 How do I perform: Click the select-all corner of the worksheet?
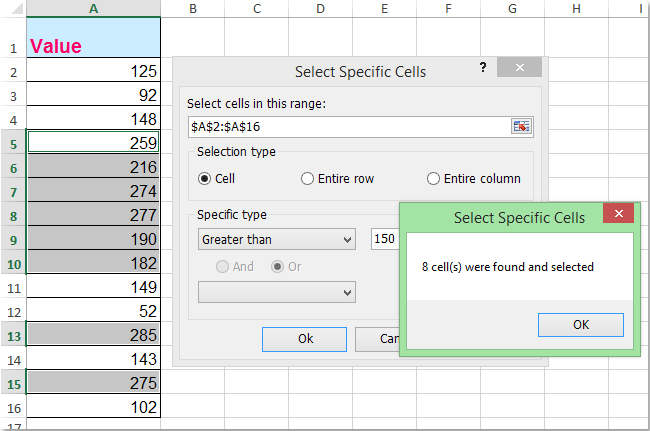(x=13, y=9)
